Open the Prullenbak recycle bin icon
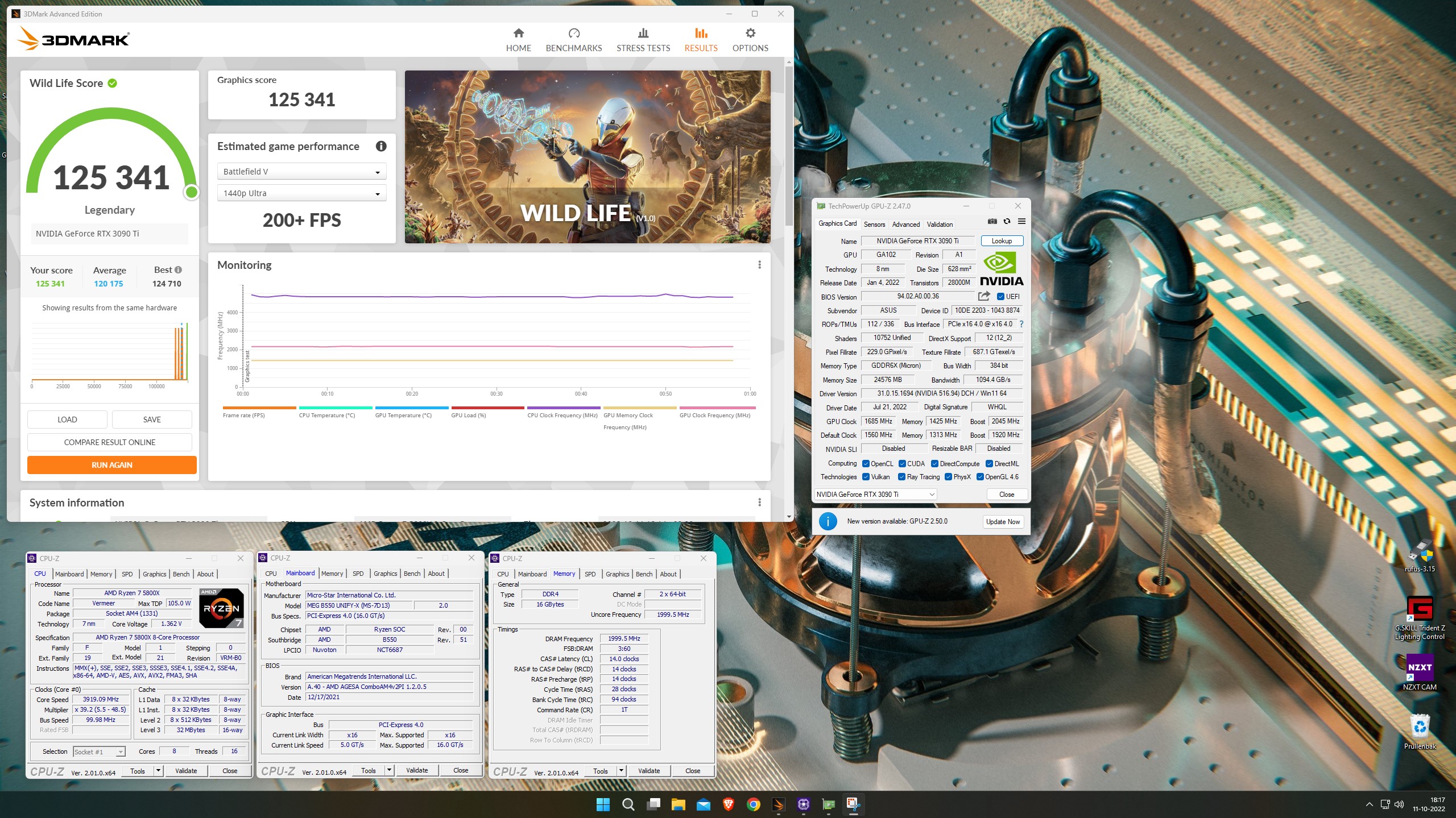1456x818 pixels. click(1420, 732)
